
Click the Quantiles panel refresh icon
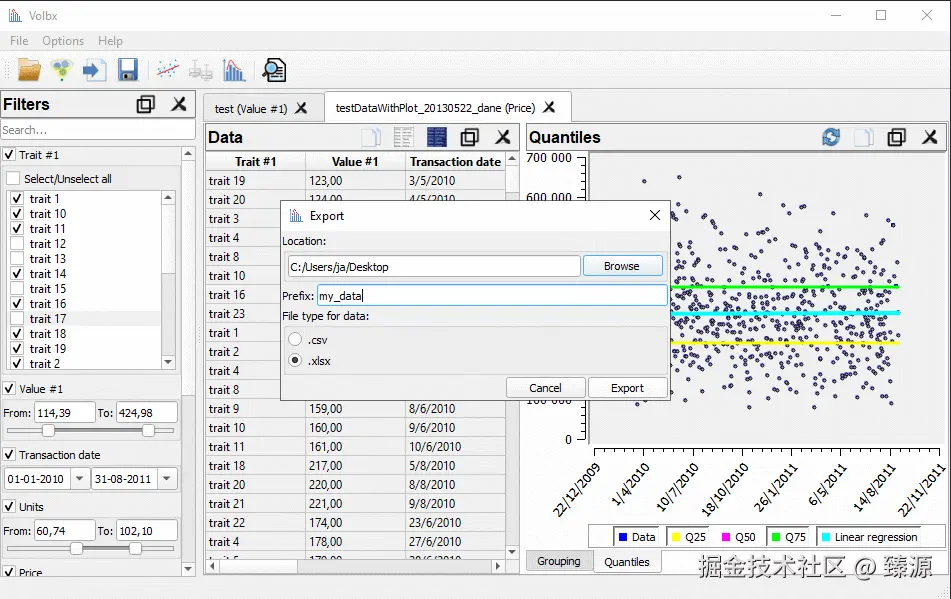831,137
